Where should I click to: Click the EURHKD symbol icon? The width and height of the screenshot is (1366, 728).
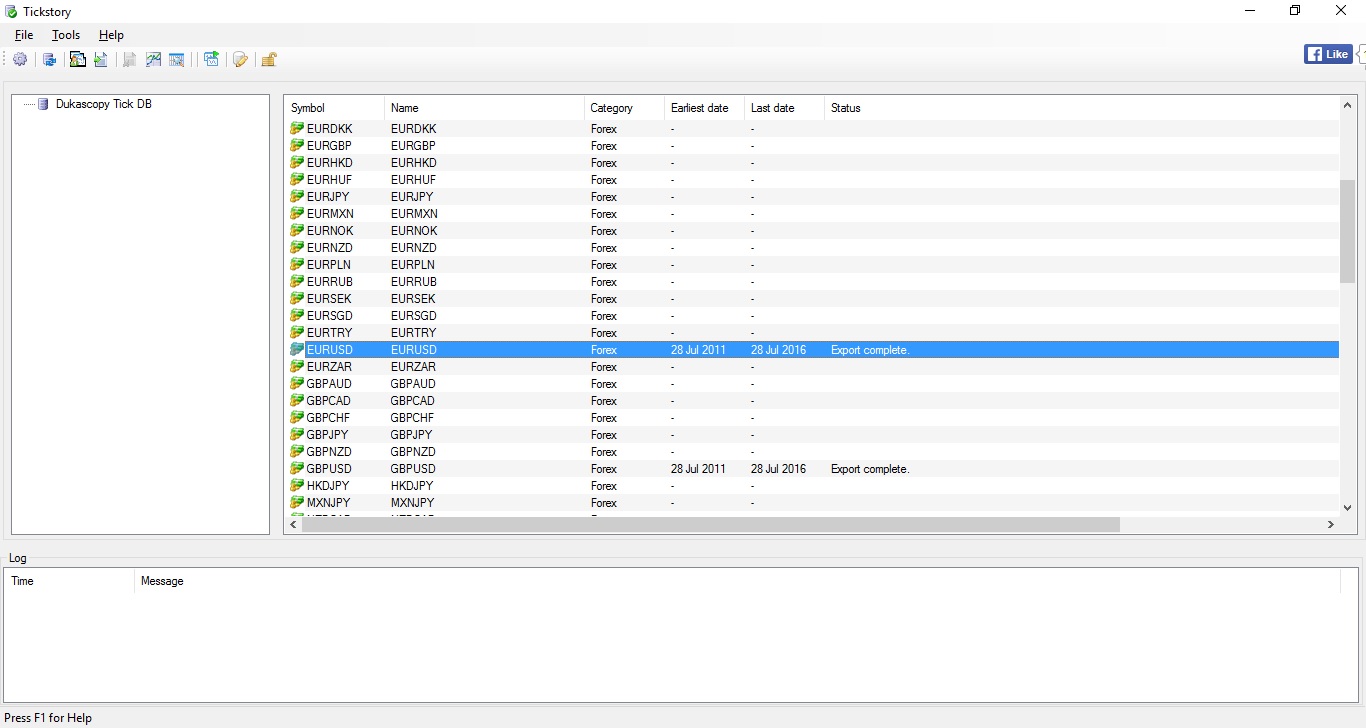(297, 163)
